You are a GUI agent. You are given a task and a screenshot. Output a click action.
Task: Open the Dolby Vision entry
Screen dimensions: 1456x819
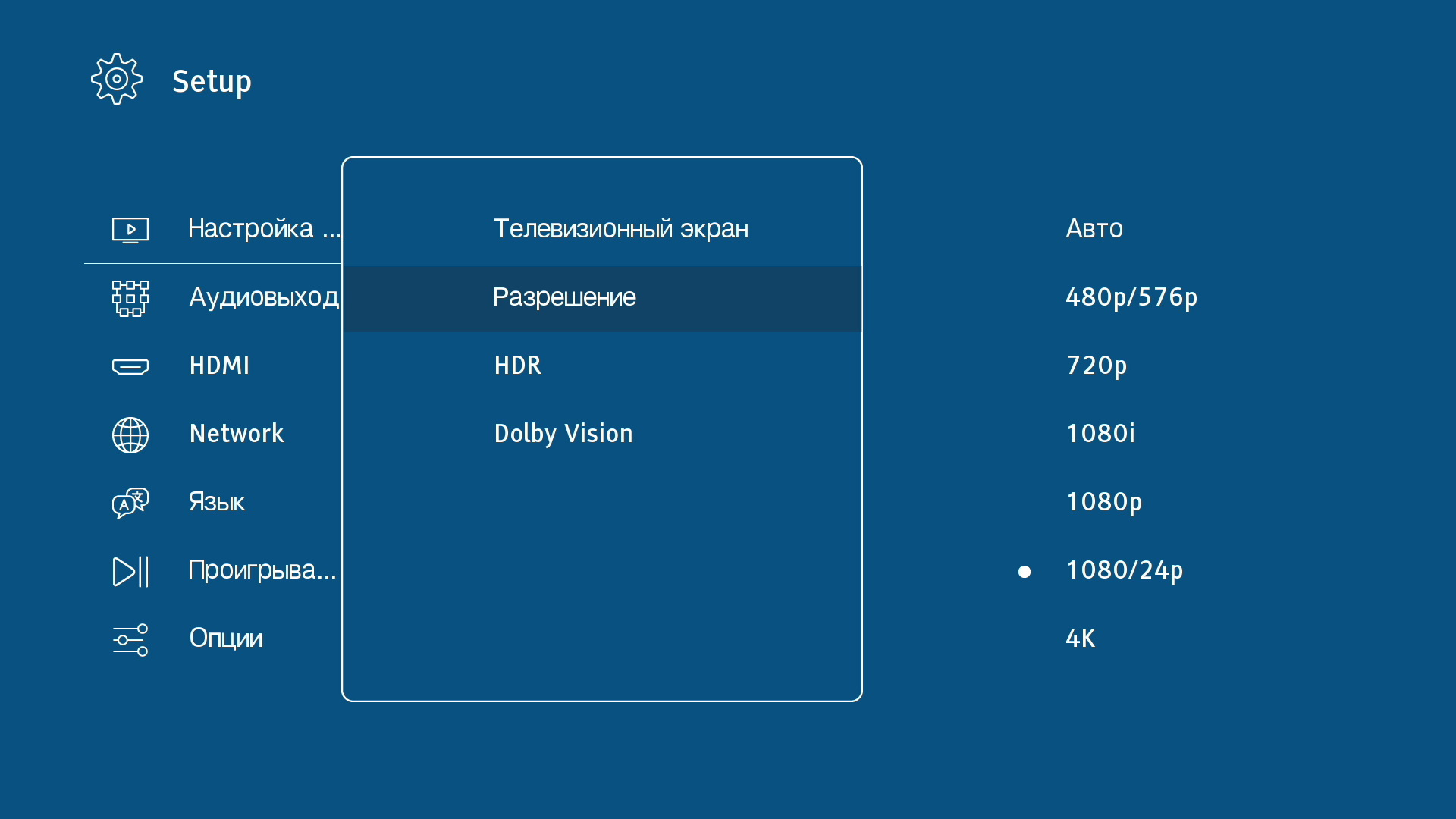coord(563,434)
